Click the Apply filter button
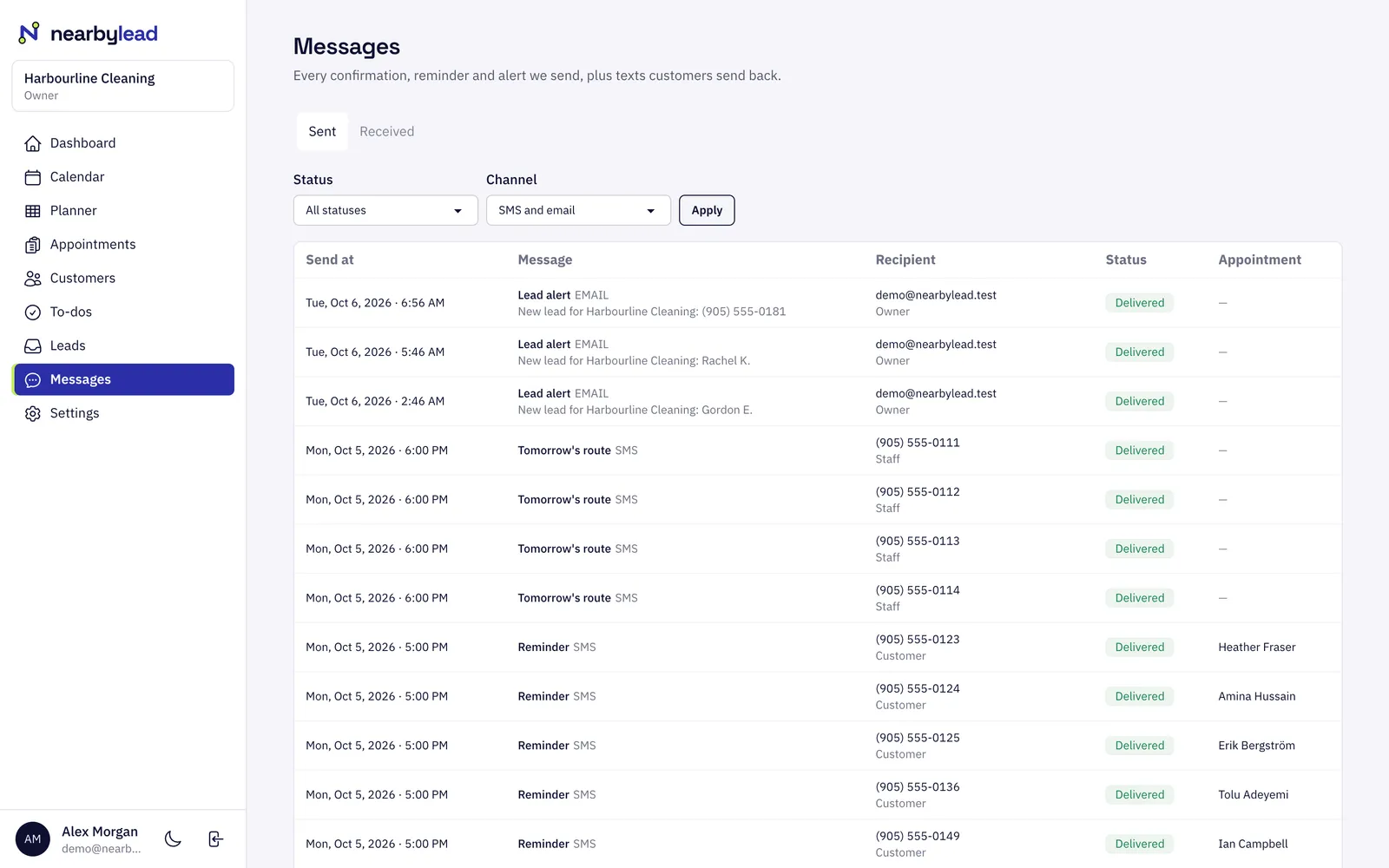 [707, 210]
